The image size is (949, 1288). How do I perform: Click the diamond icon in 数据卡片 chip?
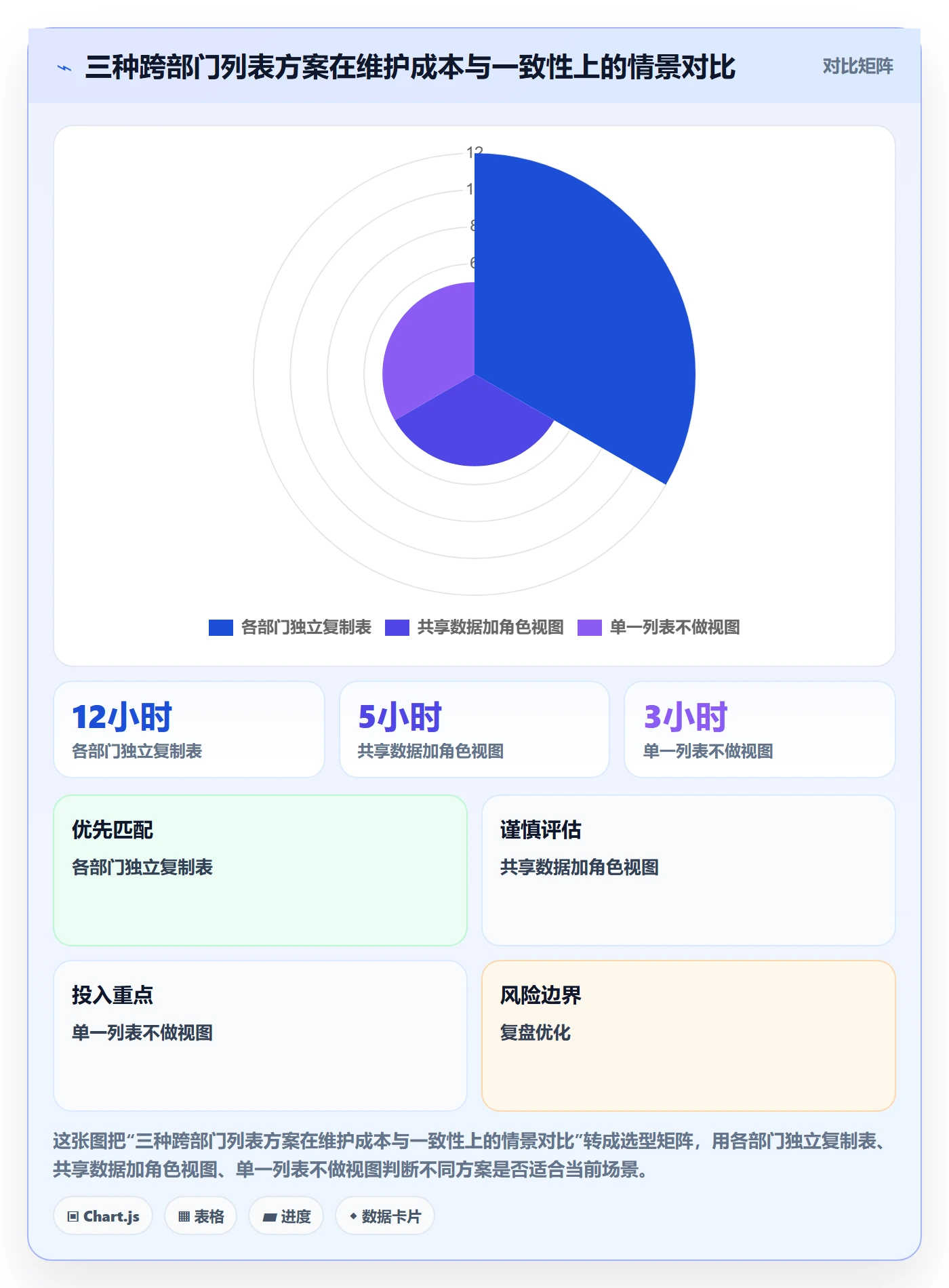[x=353, y=1216]
